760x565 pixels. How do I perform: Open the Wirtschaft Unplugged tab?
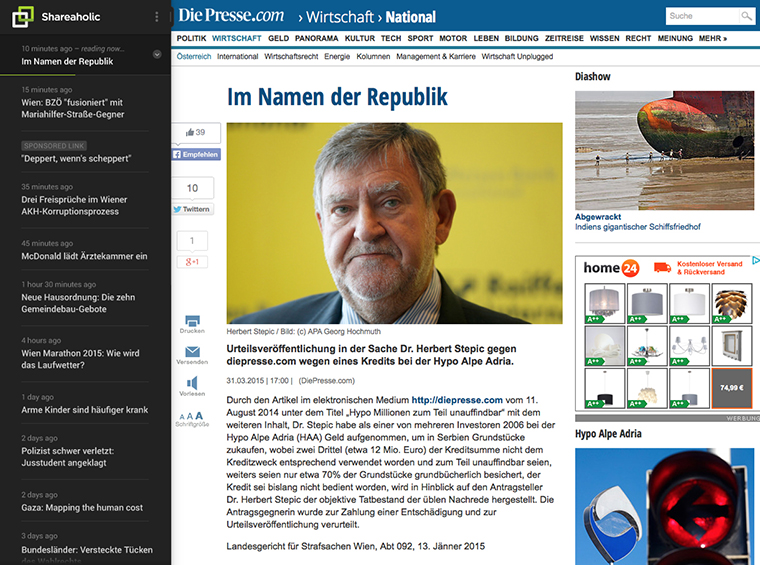517,57
